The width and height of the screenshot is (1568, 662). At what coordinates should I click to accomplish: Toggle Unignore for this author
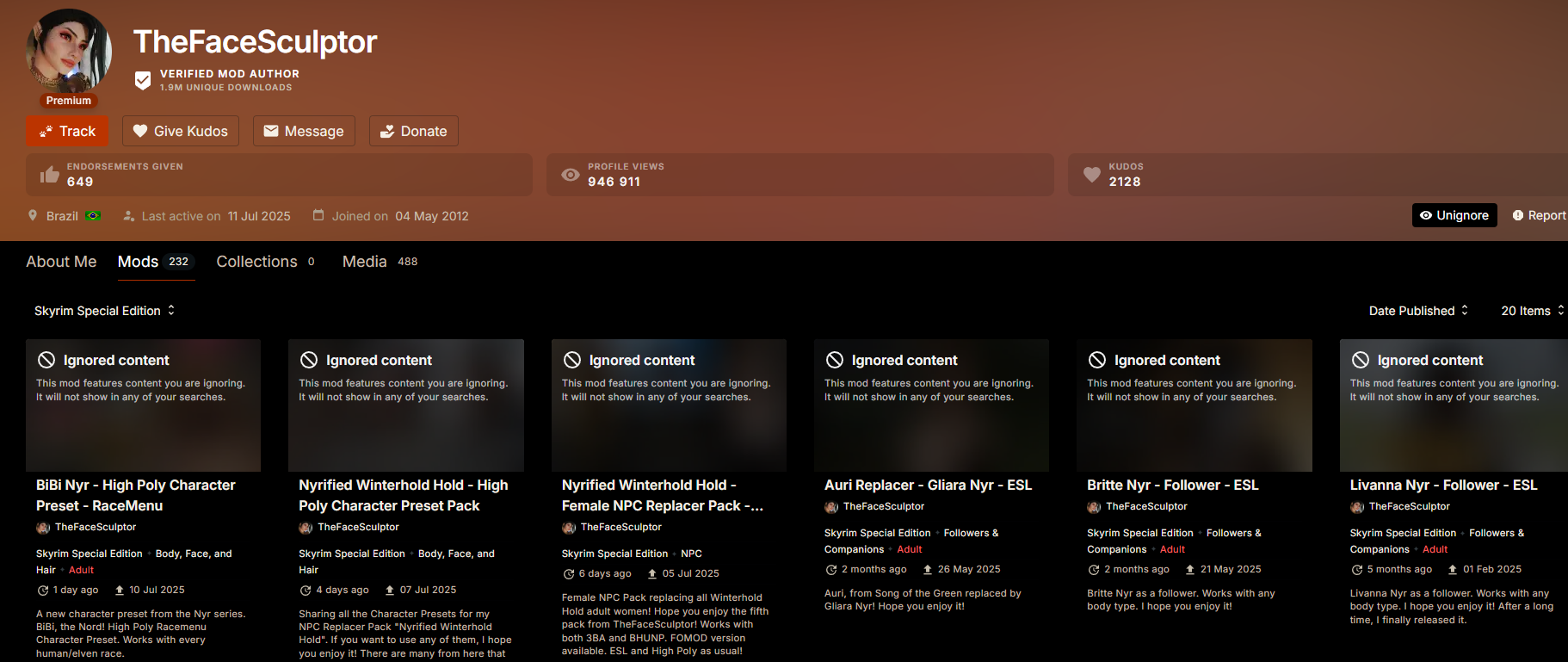[1454, 215]
